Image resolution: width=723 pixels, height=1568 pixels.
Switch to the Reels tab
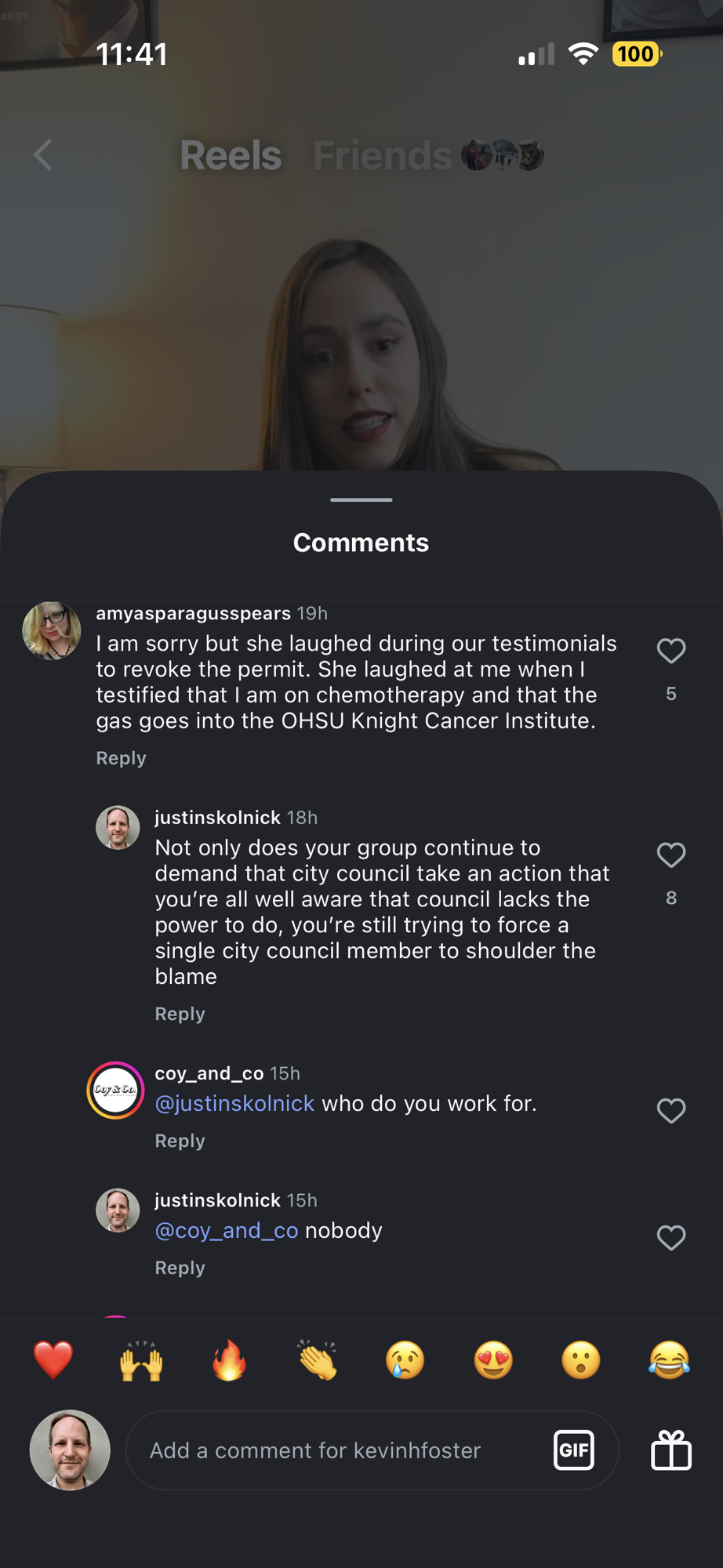231,155
